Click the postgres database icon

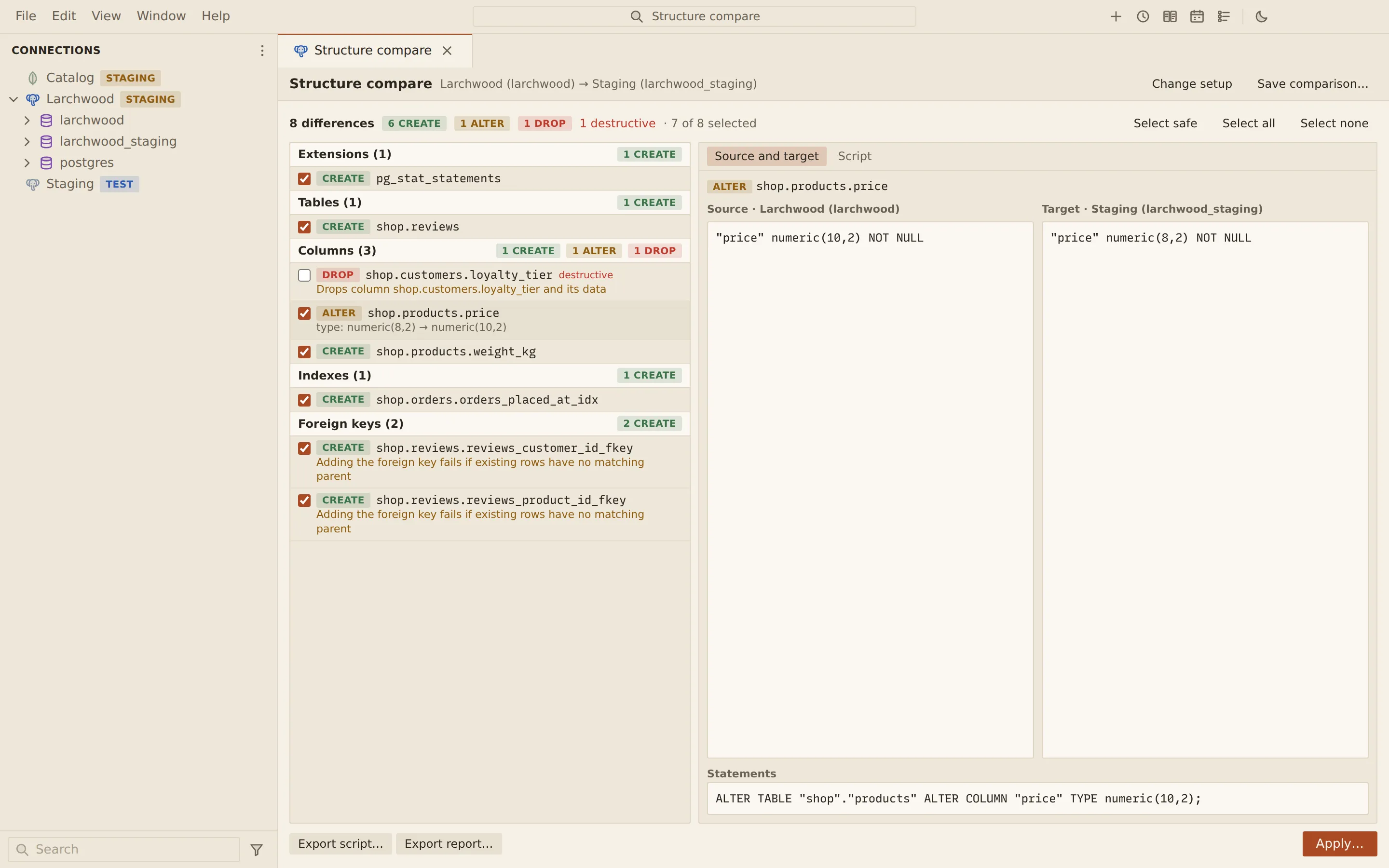tap(46, 163)
